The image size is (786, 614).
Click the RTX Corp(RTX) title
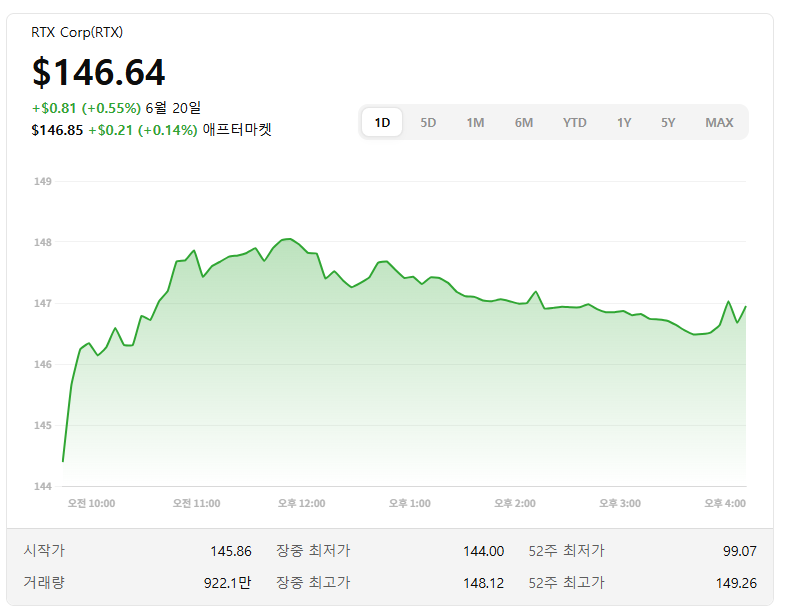77,32
